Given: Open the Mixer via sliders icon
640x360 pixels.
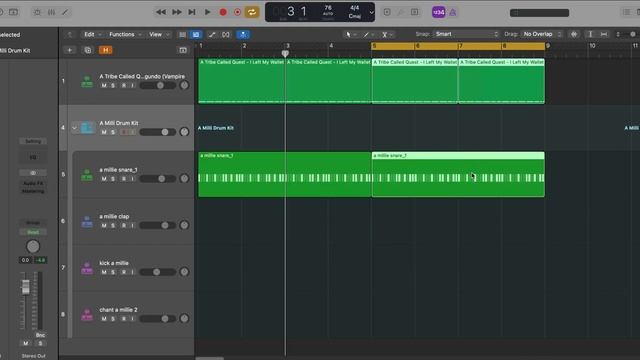Looking at the screenshot, I should point(51,12).
